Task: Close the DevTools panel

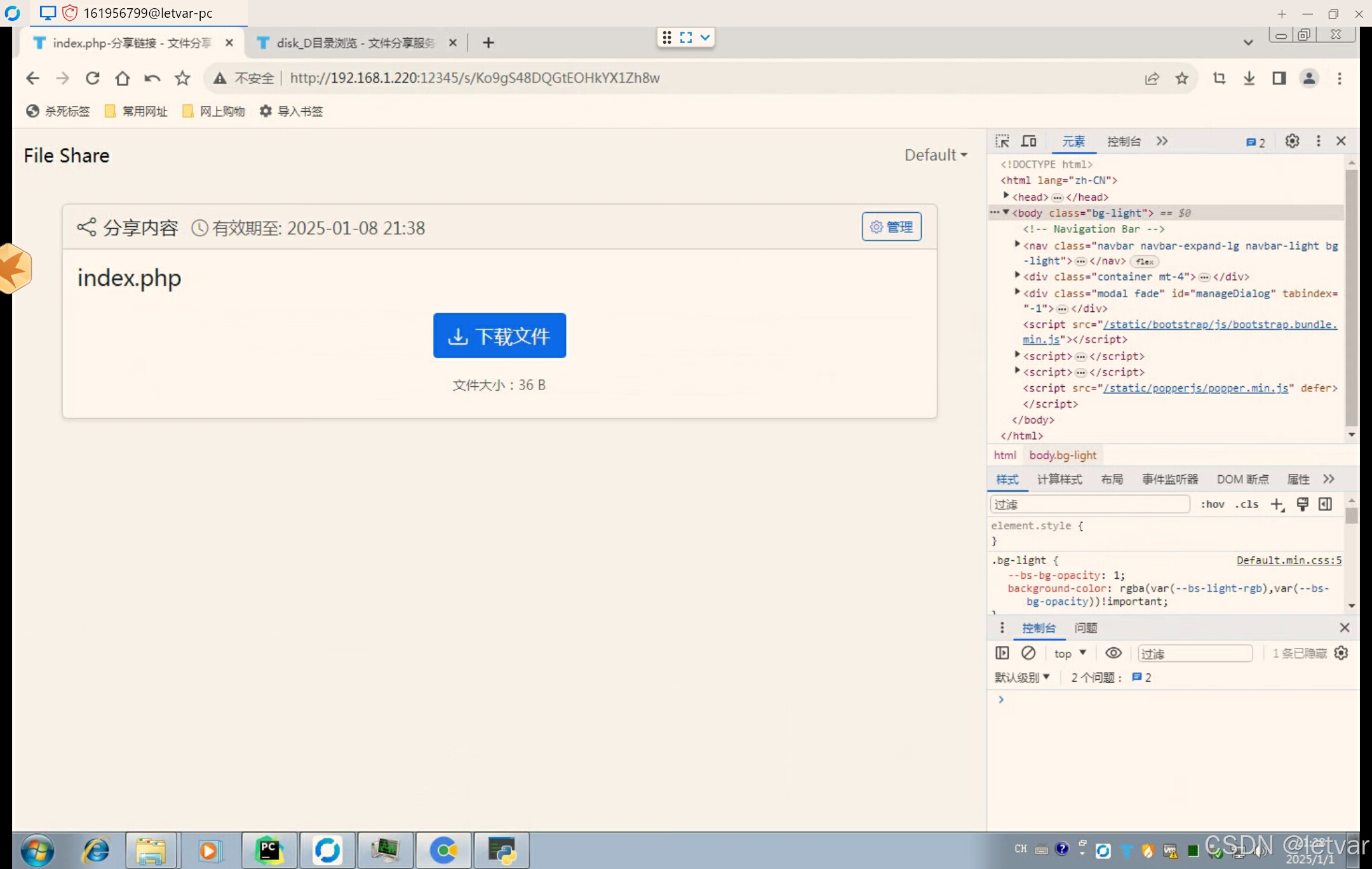Action: click(x=1341, y=141)
